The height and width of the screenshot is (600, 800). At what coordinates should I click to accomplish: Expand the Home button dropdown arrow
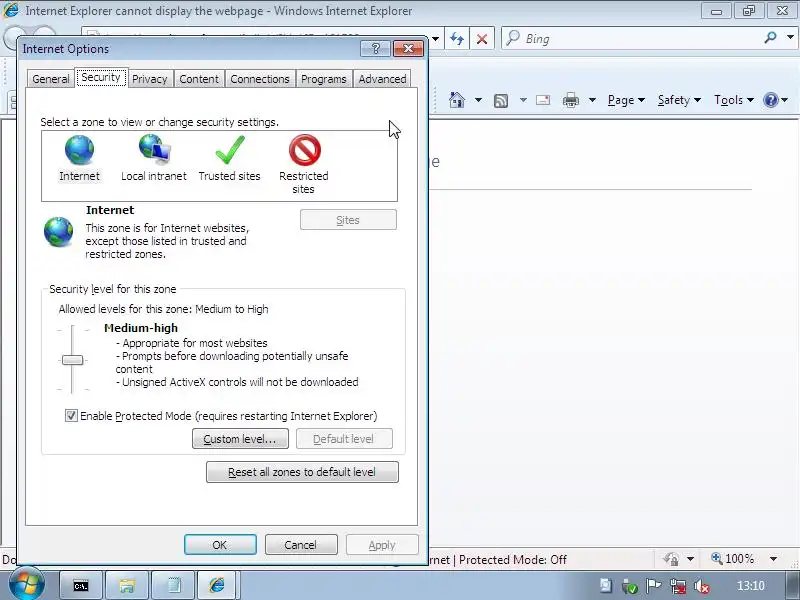tap(478, 100)
